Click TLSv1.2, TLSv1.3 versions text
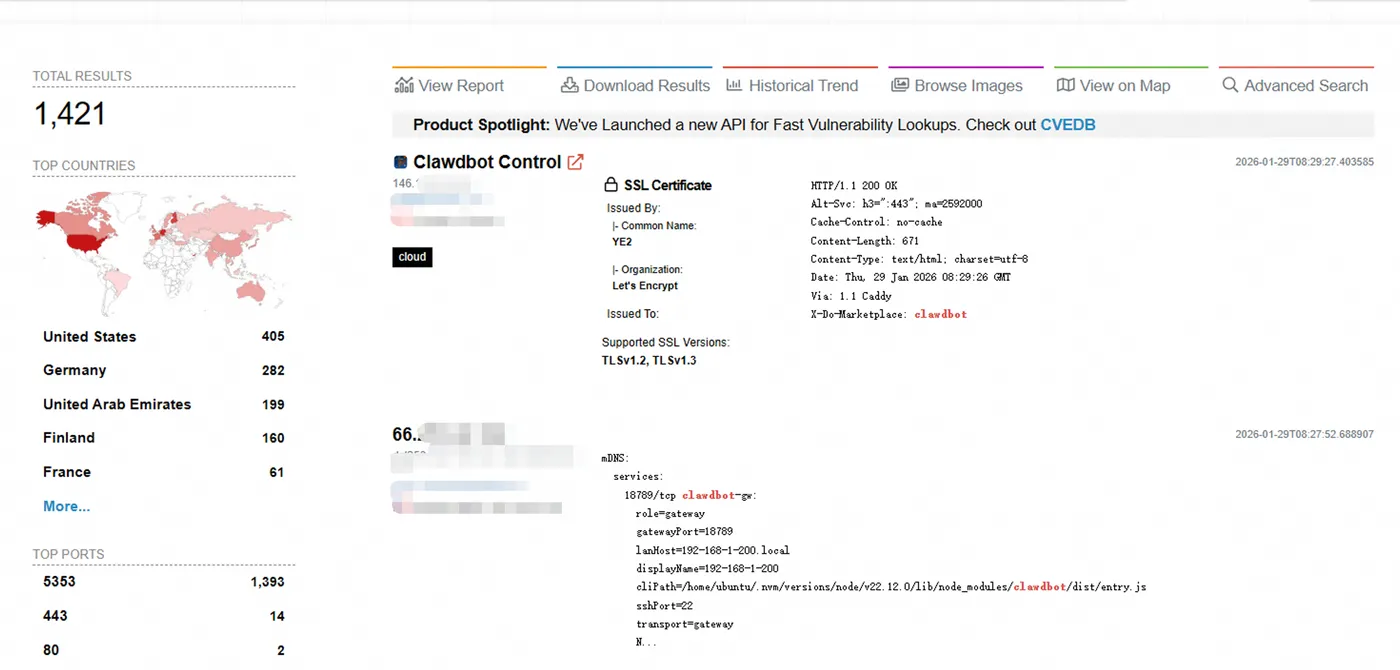This screenshot has height=670, width=1400. 649,360
